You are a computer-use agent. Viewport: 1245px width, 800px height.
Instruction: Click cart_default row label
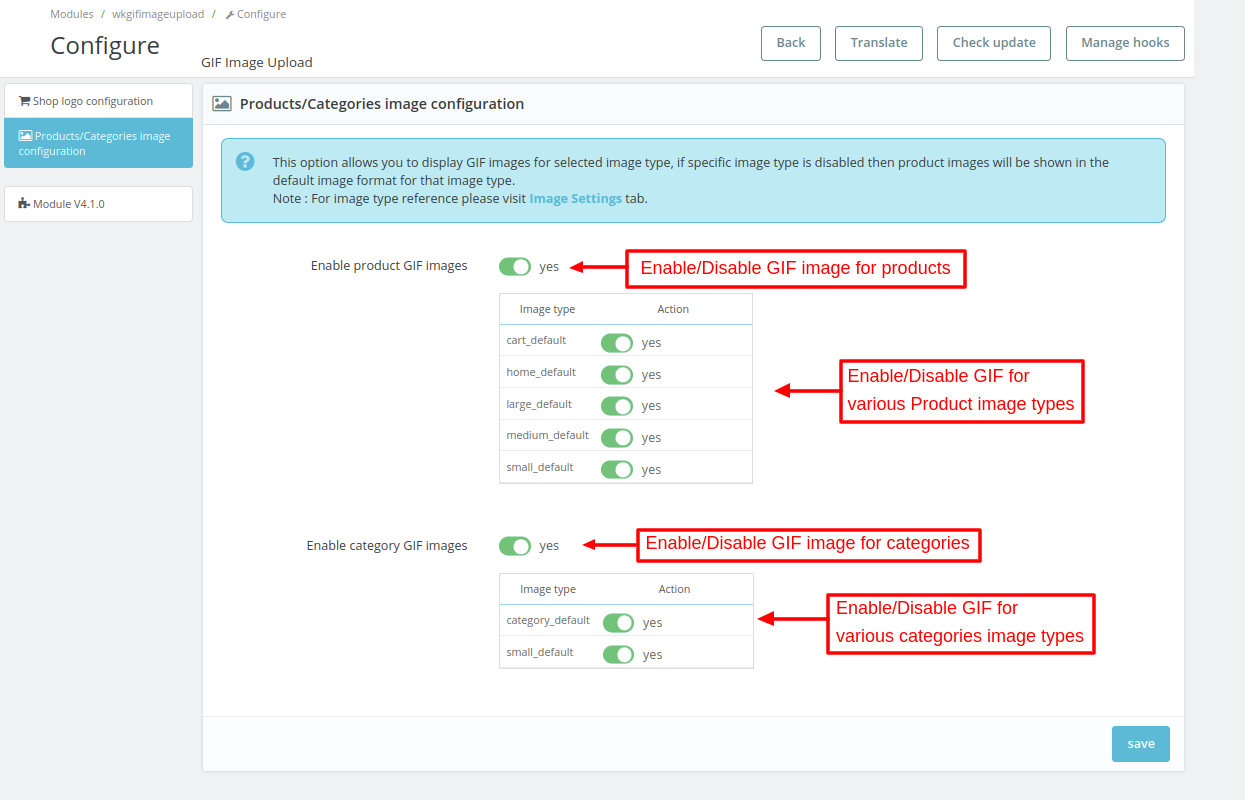click(x=537, y=340)
